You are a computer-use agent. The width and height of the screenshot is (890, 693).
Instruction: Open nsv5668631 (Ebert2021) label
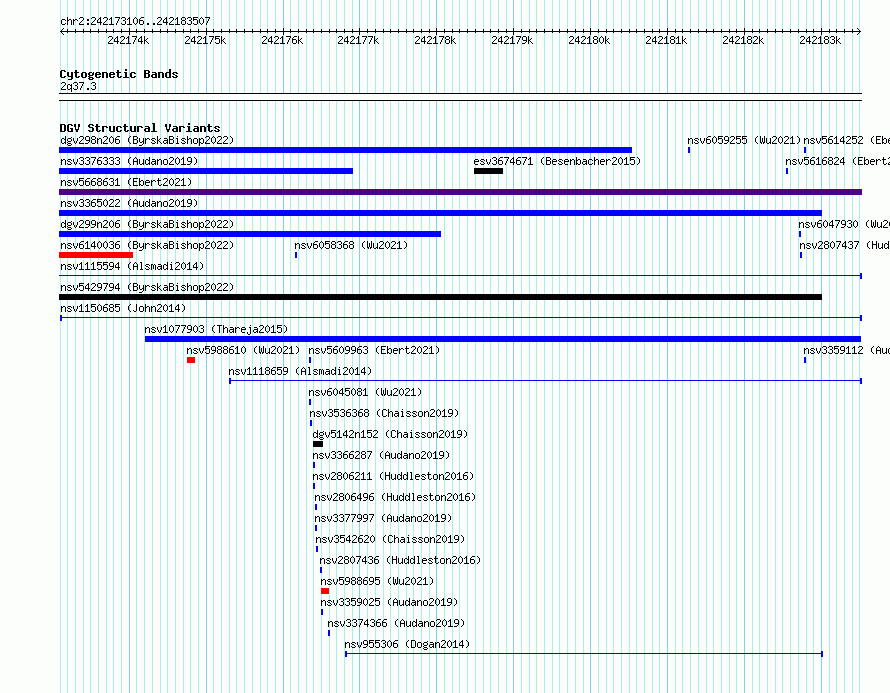point(126,182)
